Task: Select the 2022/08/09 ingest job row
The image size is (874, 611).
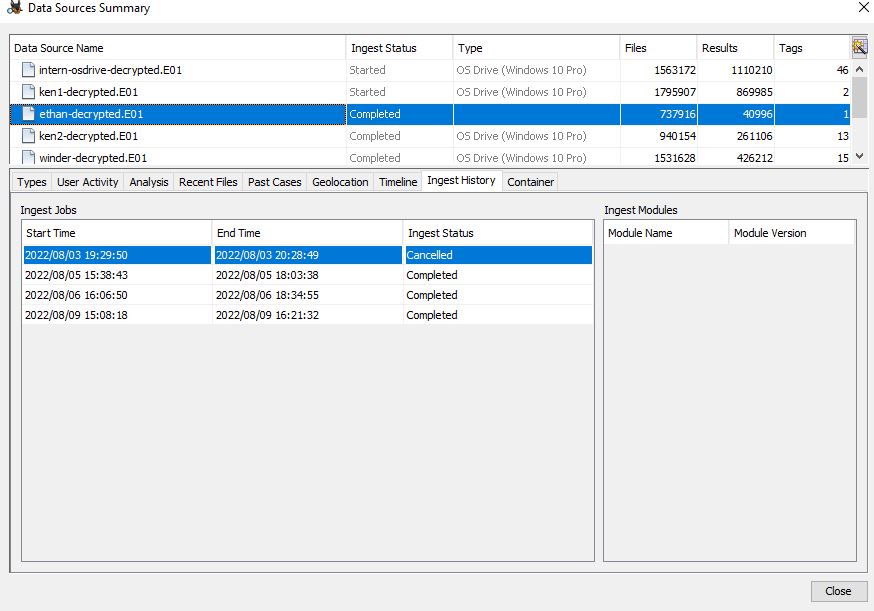Action: point(300,315)
